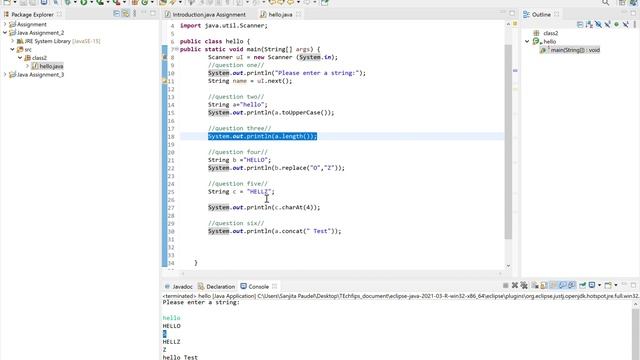Screen dimensions: 640x360
Task: Close the hello.java editor tab
Action: tap(298, 14)
